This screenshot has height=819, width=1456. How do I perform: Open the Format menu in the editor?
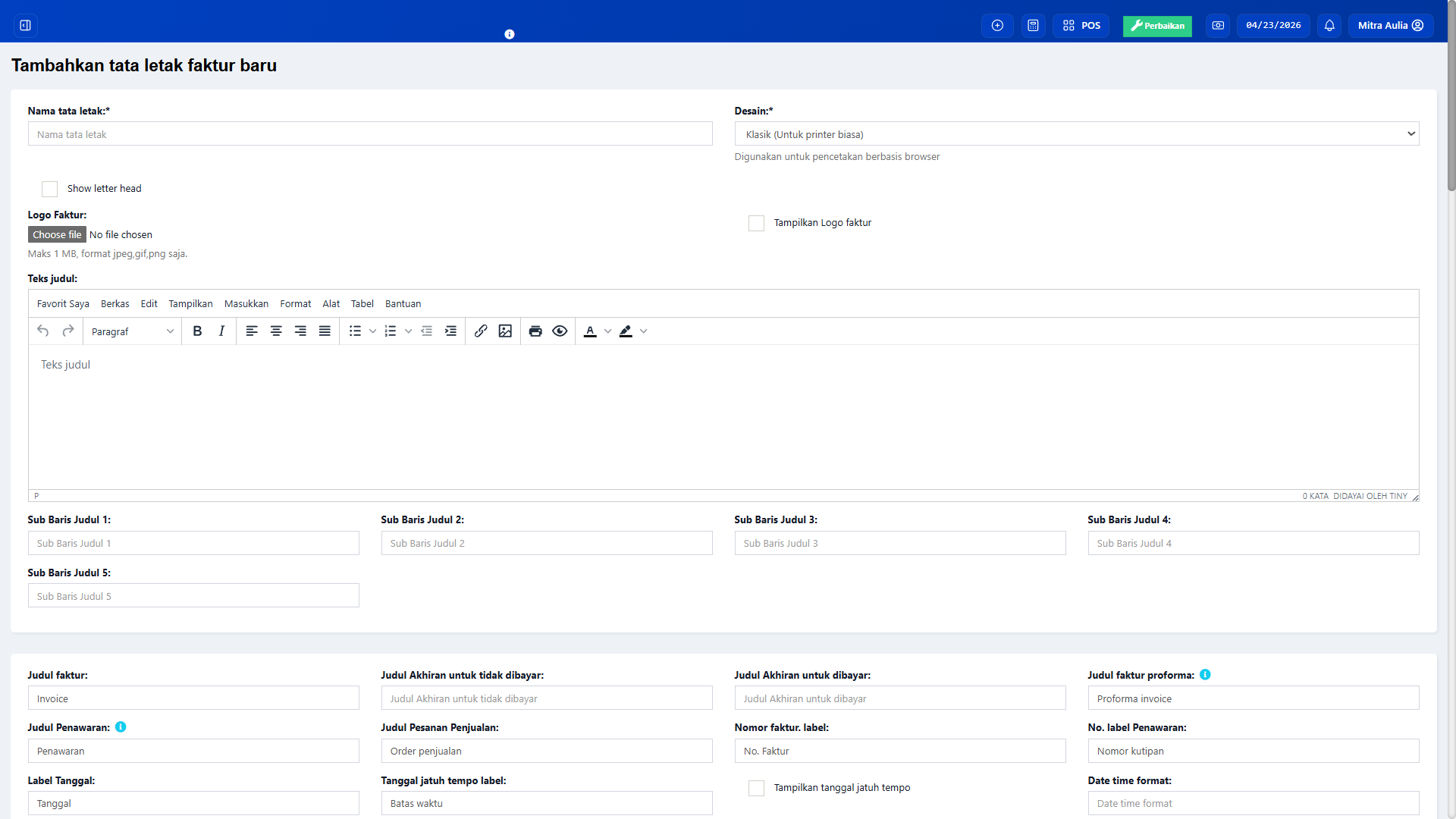tap(295, 304)
